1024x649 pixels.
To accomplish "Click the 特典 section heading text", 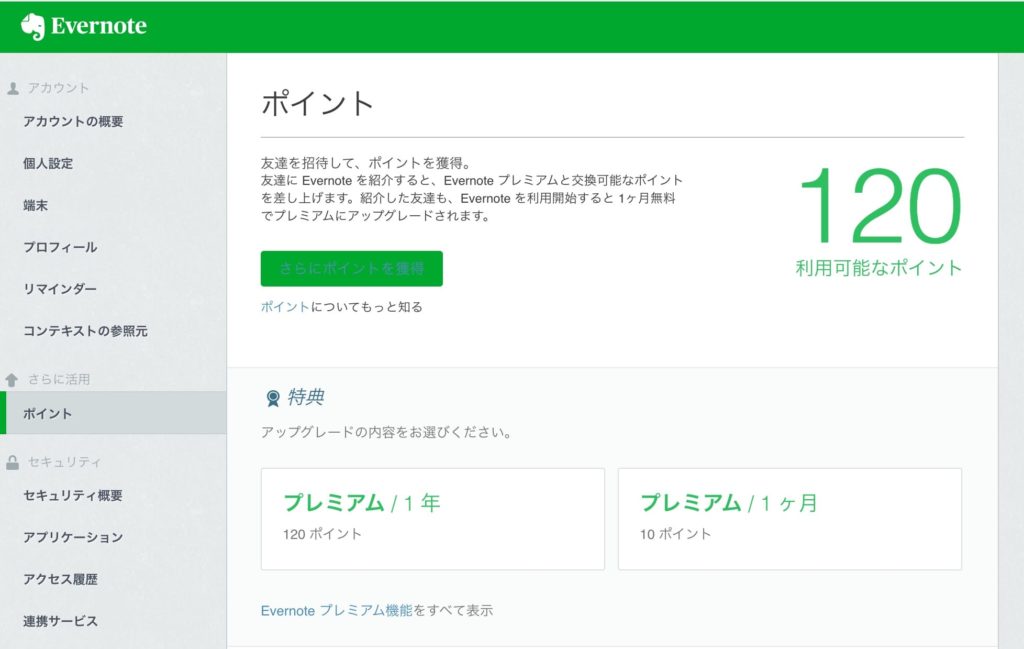I will [x=306, y=397].
